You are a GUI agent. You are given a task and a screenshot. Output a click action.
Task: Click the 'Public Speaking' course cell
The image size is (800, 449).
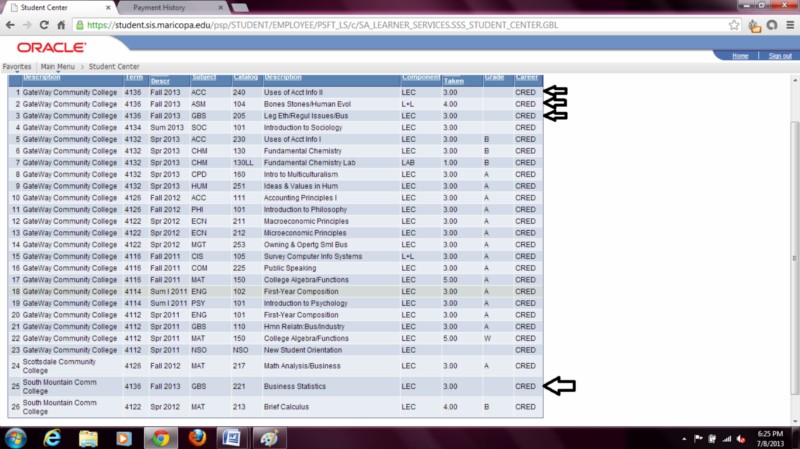pyautogui.click(x=290, y=268)
